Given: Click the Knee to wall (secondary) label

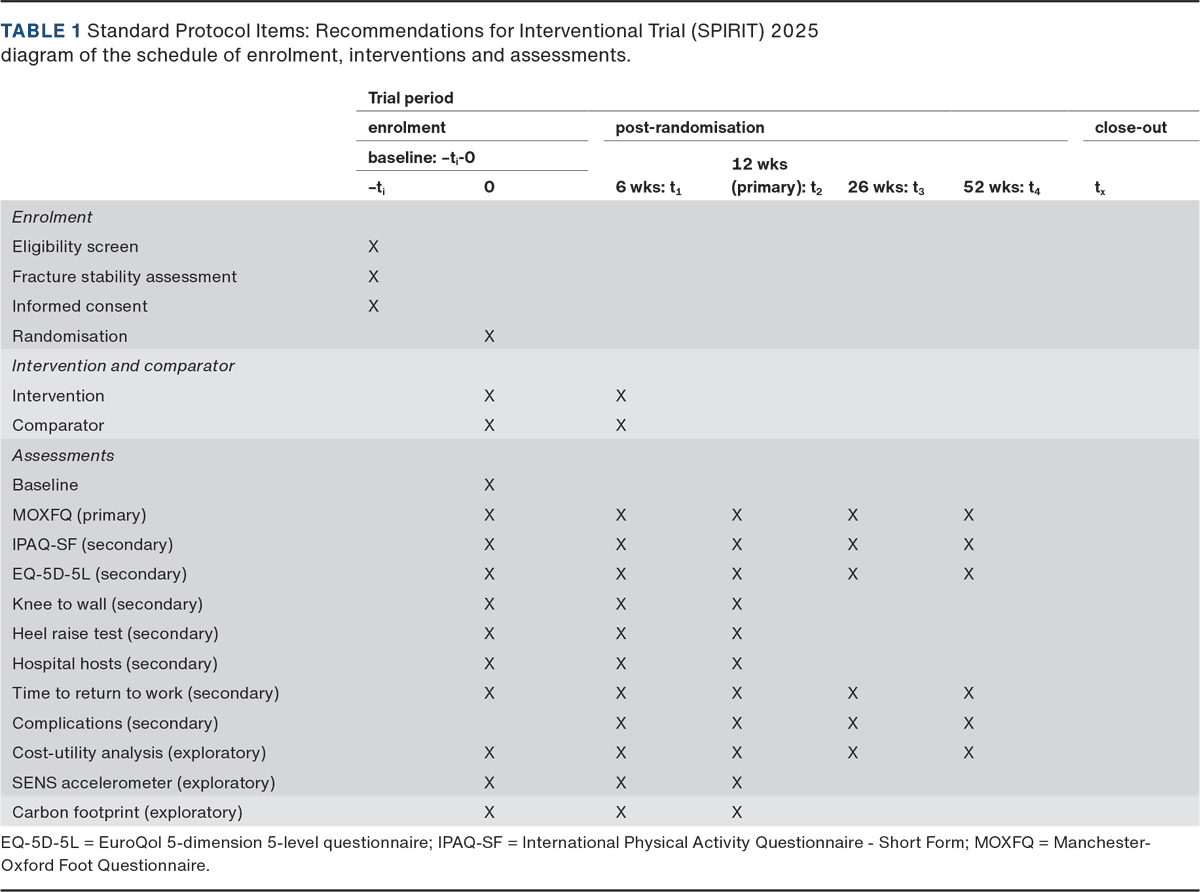Looking at the screenshot, I should click(x=107, y=604).
